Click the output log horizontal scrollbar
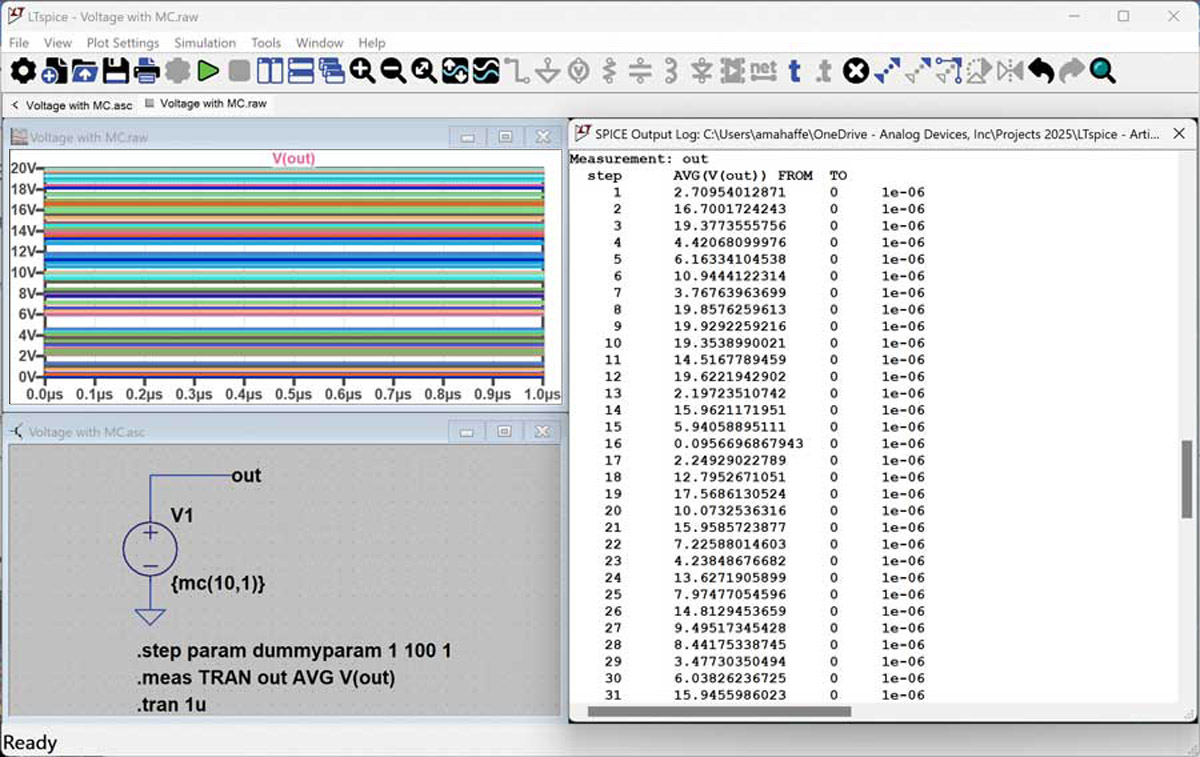The height and width of the screenshot is (757, 1200). (x=719, y=712)
